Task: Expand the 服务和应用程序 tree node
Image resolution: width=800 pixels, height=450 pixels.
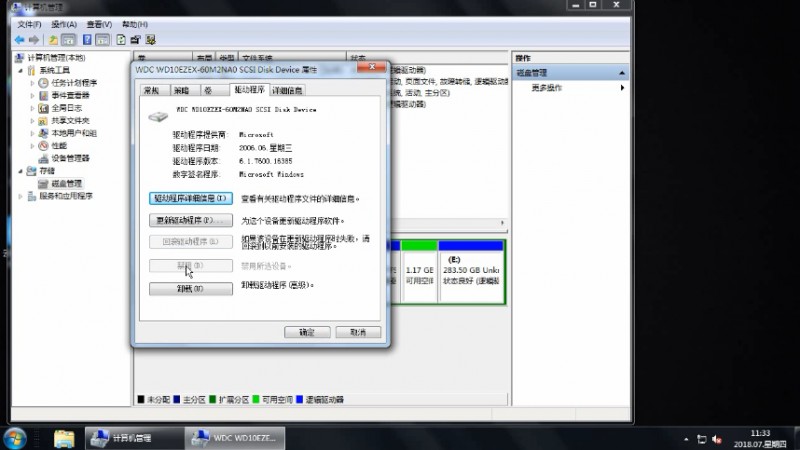Action: point(20,196)
